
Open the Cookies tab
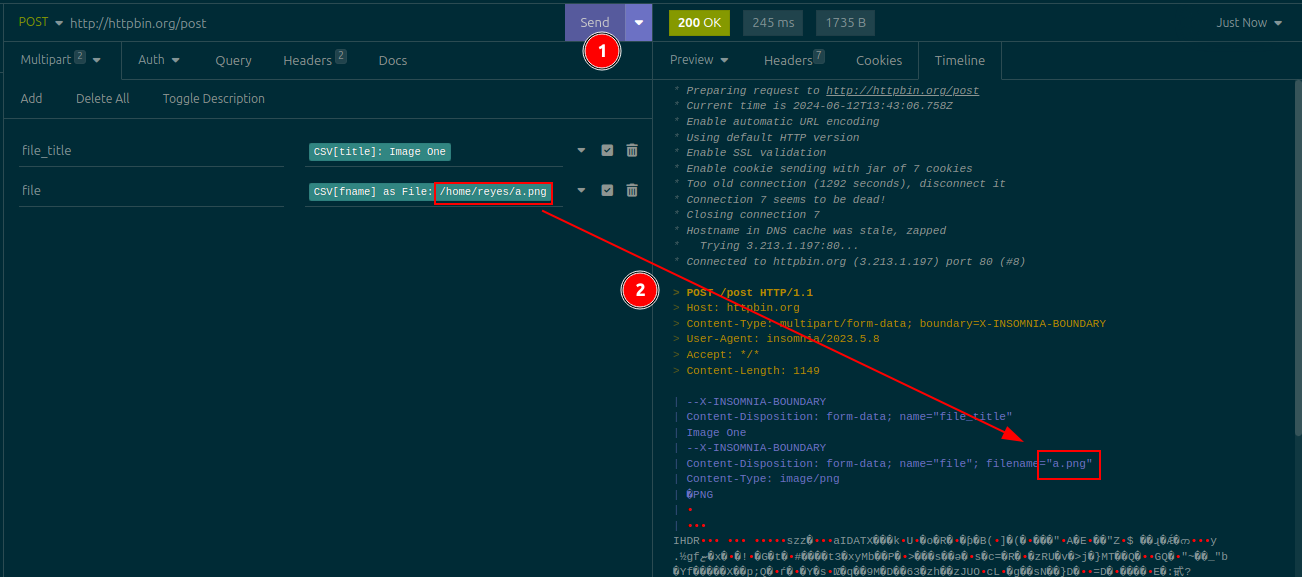(x=879, y=60)
